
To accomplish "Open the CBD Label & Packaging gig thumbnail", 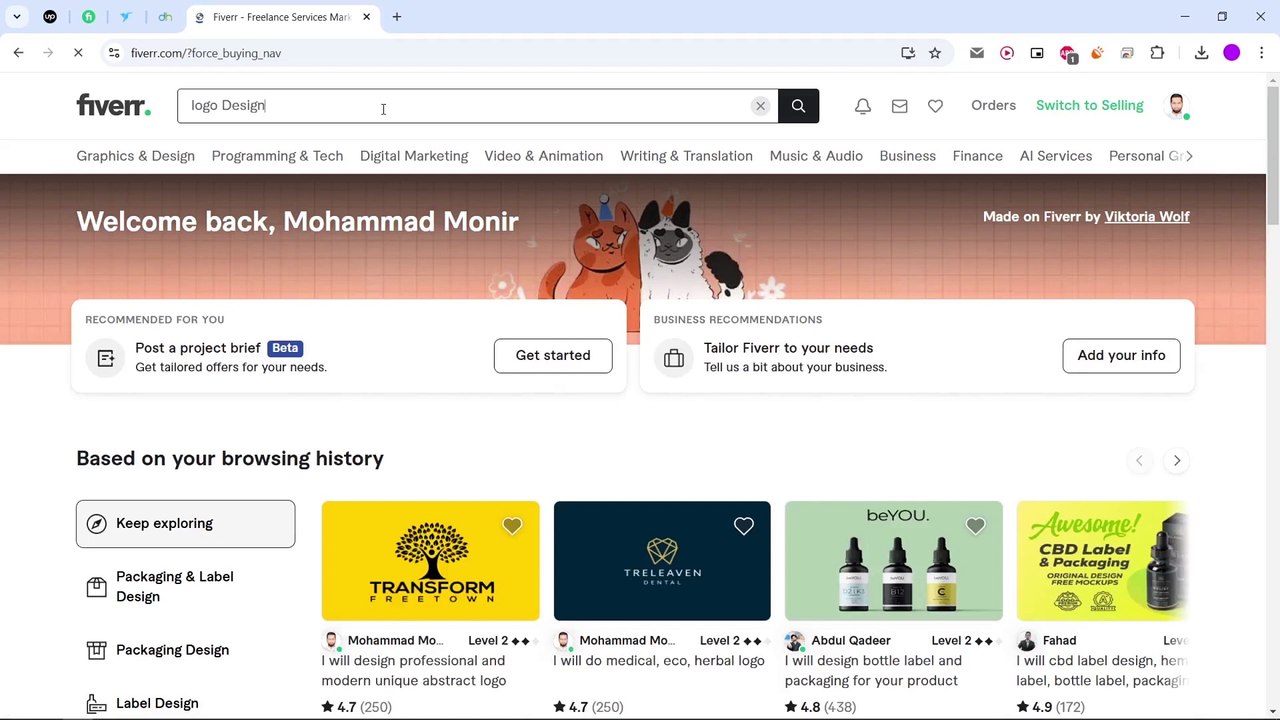I will tap(1102, 561).
